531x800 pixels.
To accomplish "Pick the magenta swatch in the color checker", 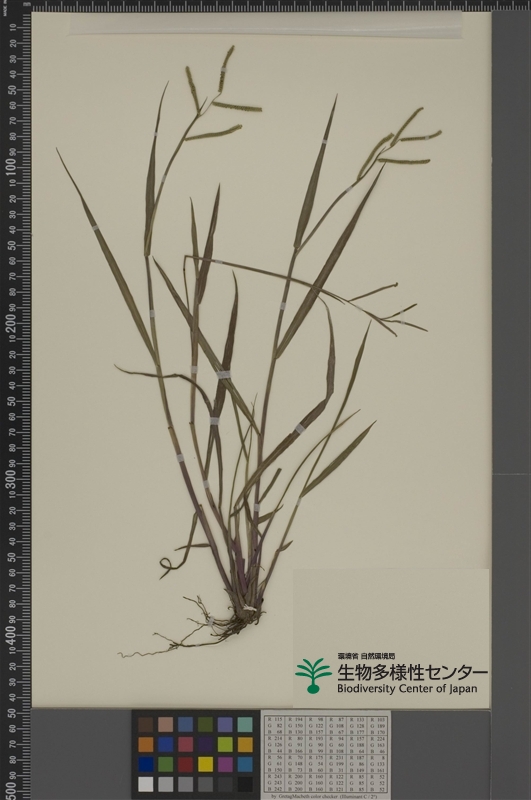I will pos(225,764).
